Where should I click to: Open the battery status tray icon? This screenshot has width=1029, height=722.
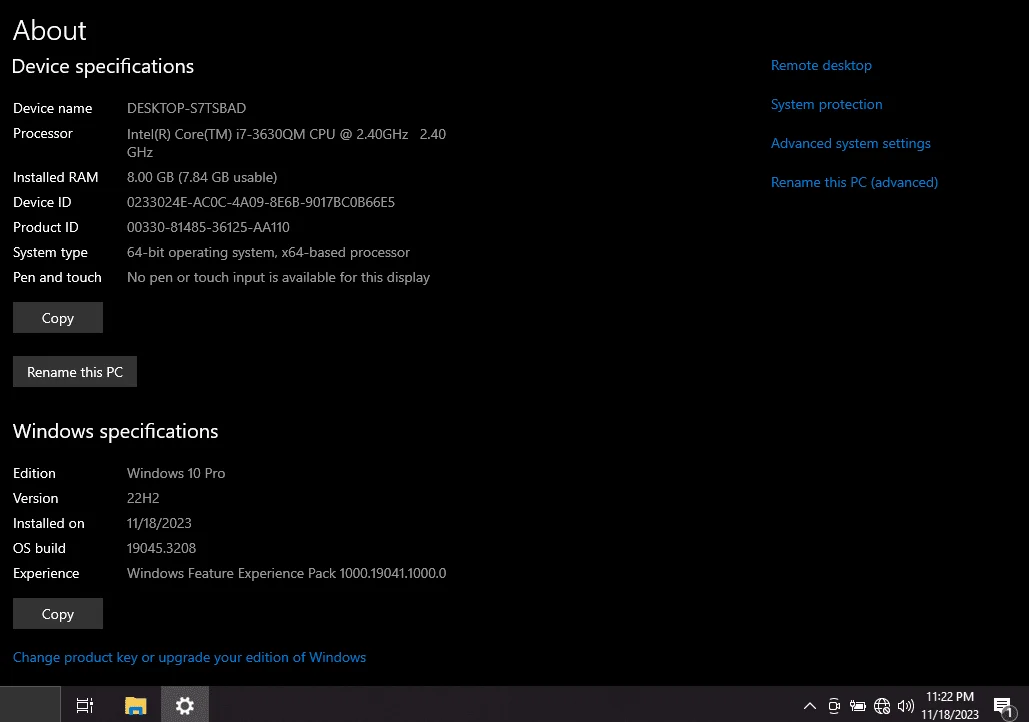click(858, 706)
